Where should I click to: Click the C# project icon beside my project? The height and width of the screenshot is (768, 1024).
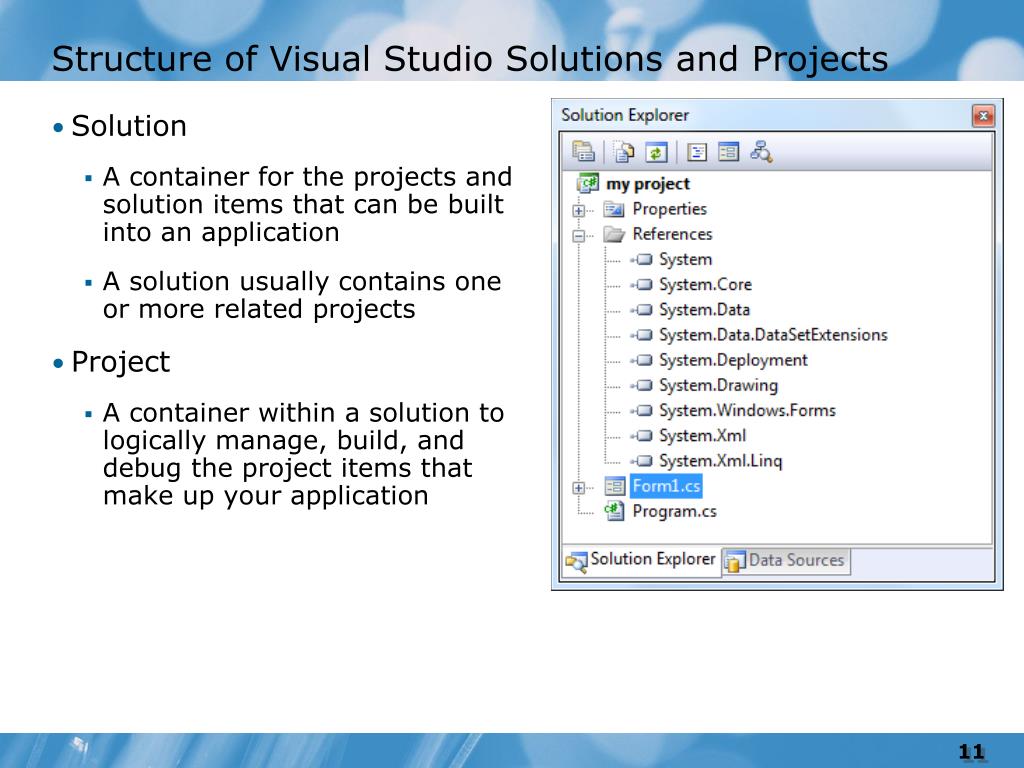point(588,184)
